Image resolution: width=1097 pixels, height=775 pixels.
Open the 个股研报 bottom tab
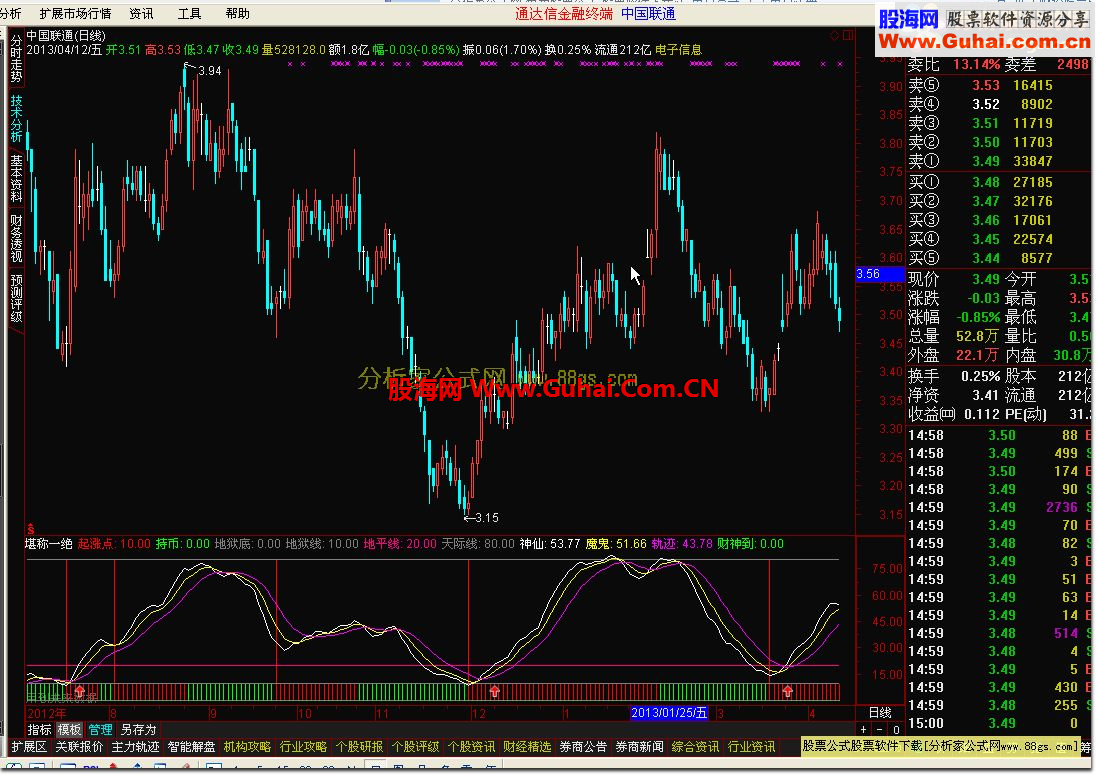359,747
